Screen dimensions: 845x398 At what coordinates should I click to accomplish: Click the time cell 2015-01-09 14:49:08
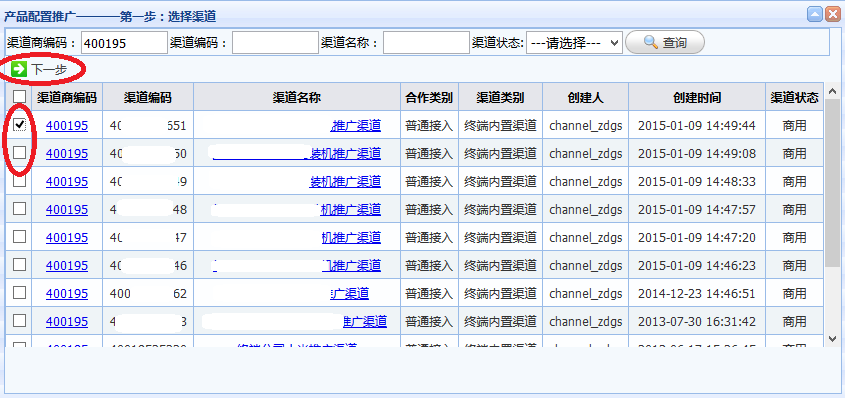click(697, 153)
